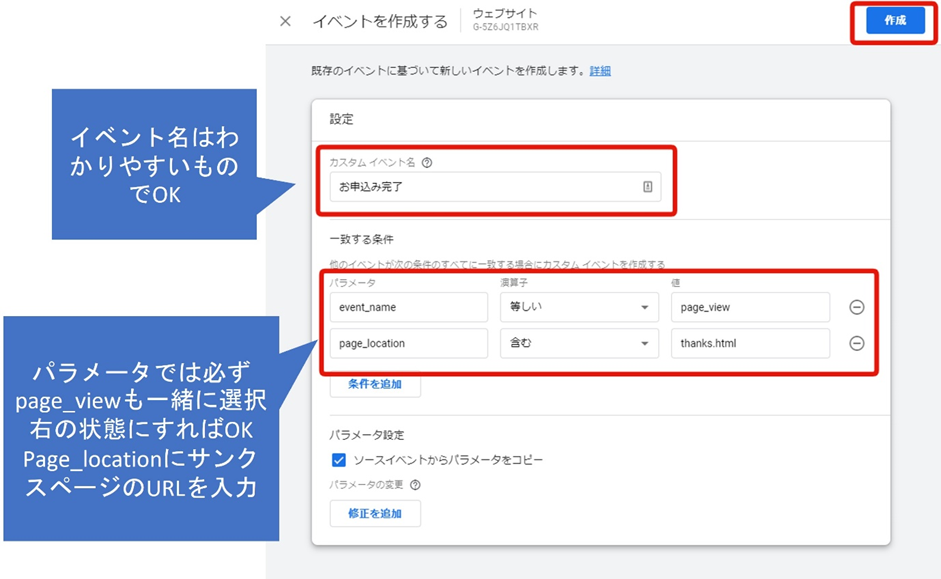
Task: Click the blue 作成 button
Action: pyautogui.click(x=895, y=20)
